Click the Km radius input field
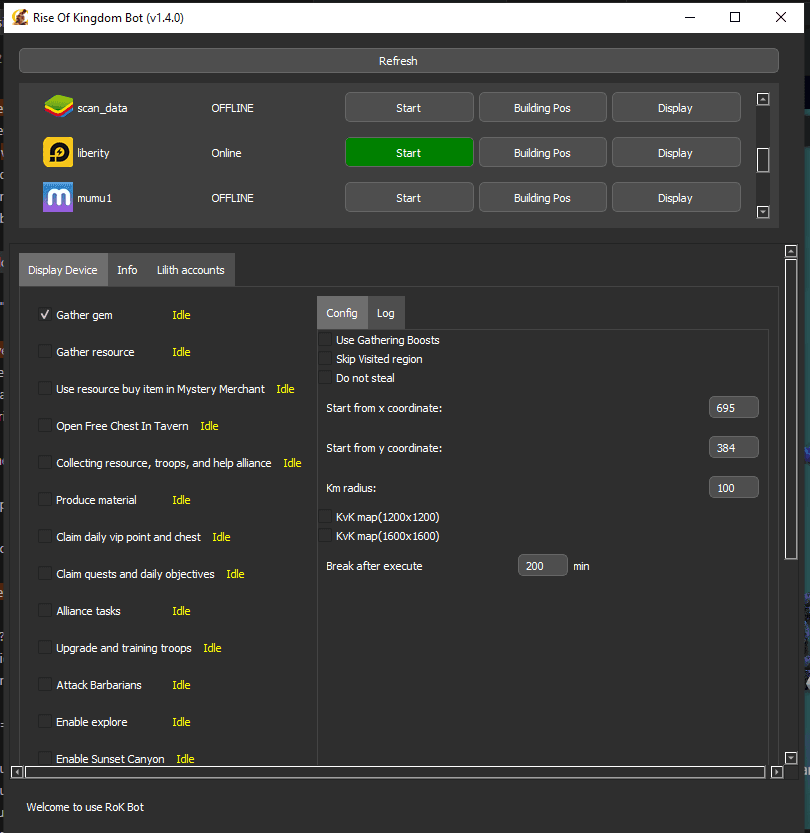Viewport: 810px width, 833px height. pyautogui.click(x=733, y=488)
